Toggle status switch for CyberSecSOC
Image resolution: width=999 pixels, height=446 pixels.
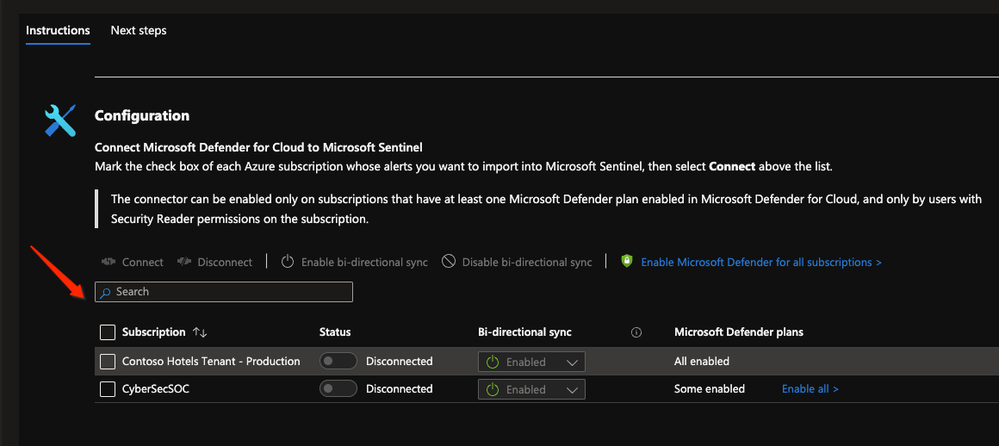click(338, 389)
